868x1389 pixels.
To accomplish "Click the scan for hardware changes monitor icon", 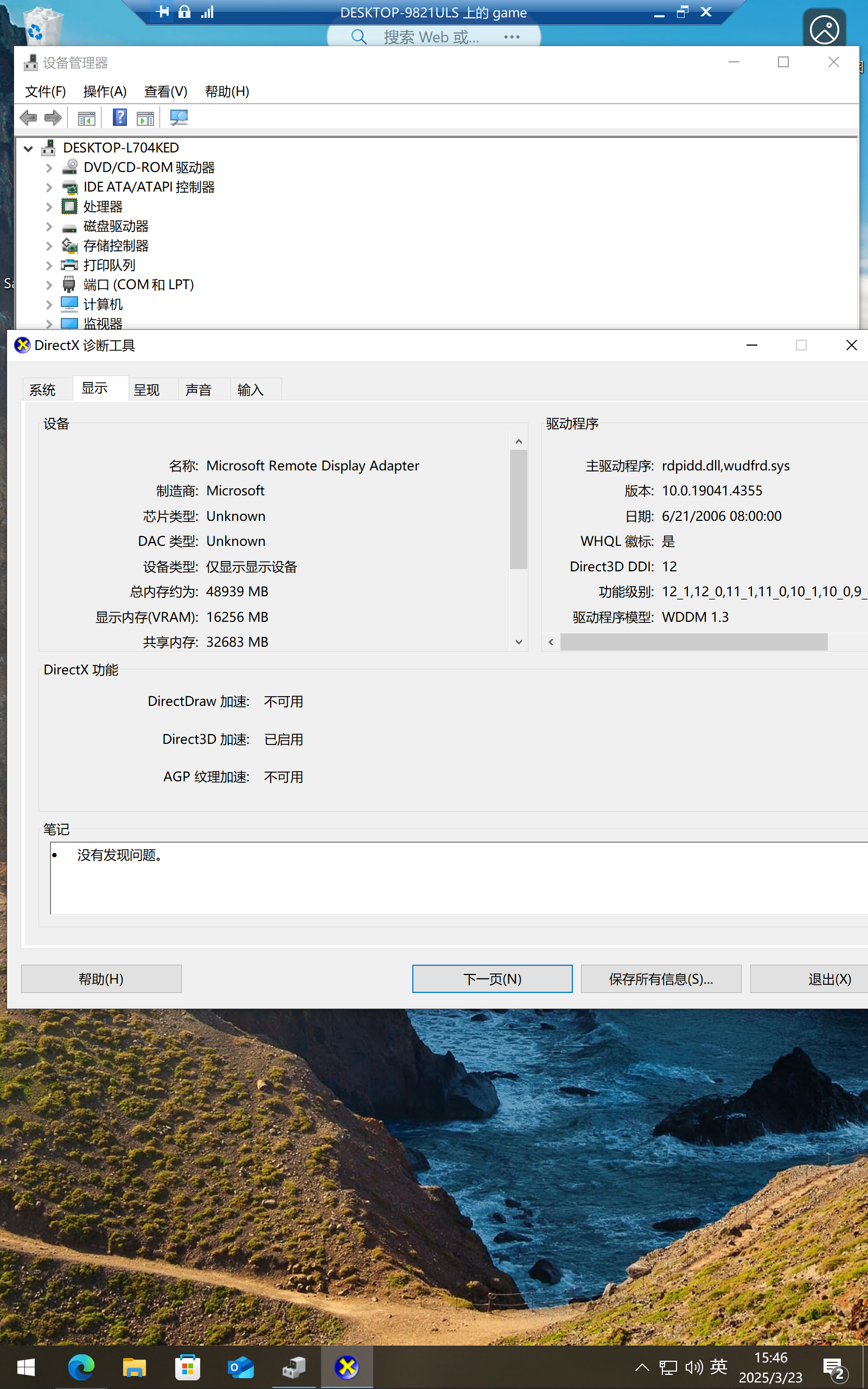I will 179,118.
